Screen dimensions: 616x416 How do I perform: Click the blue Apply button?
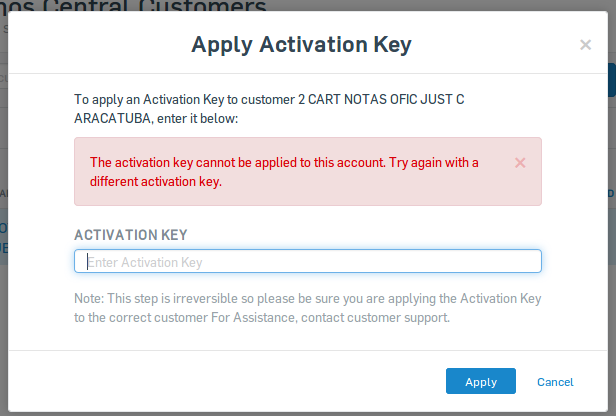tap(480, 381)
